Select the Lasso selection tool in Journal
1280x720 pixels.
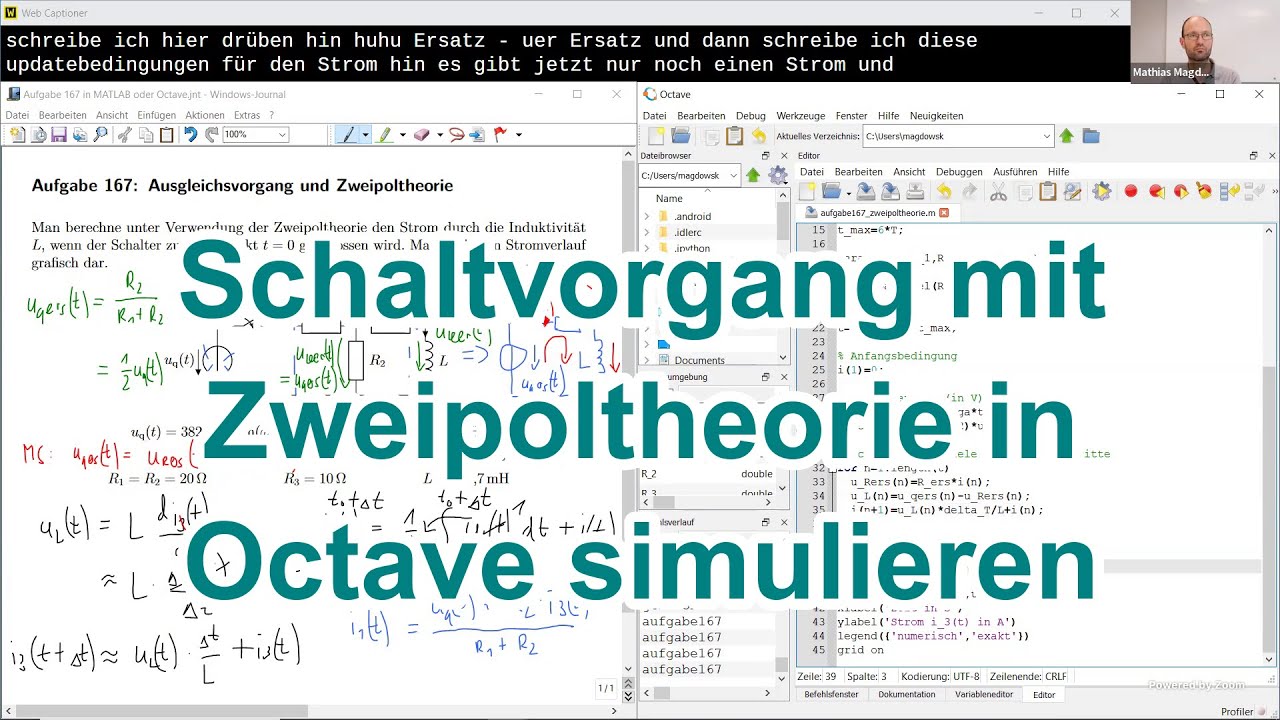tap(456, 135)
